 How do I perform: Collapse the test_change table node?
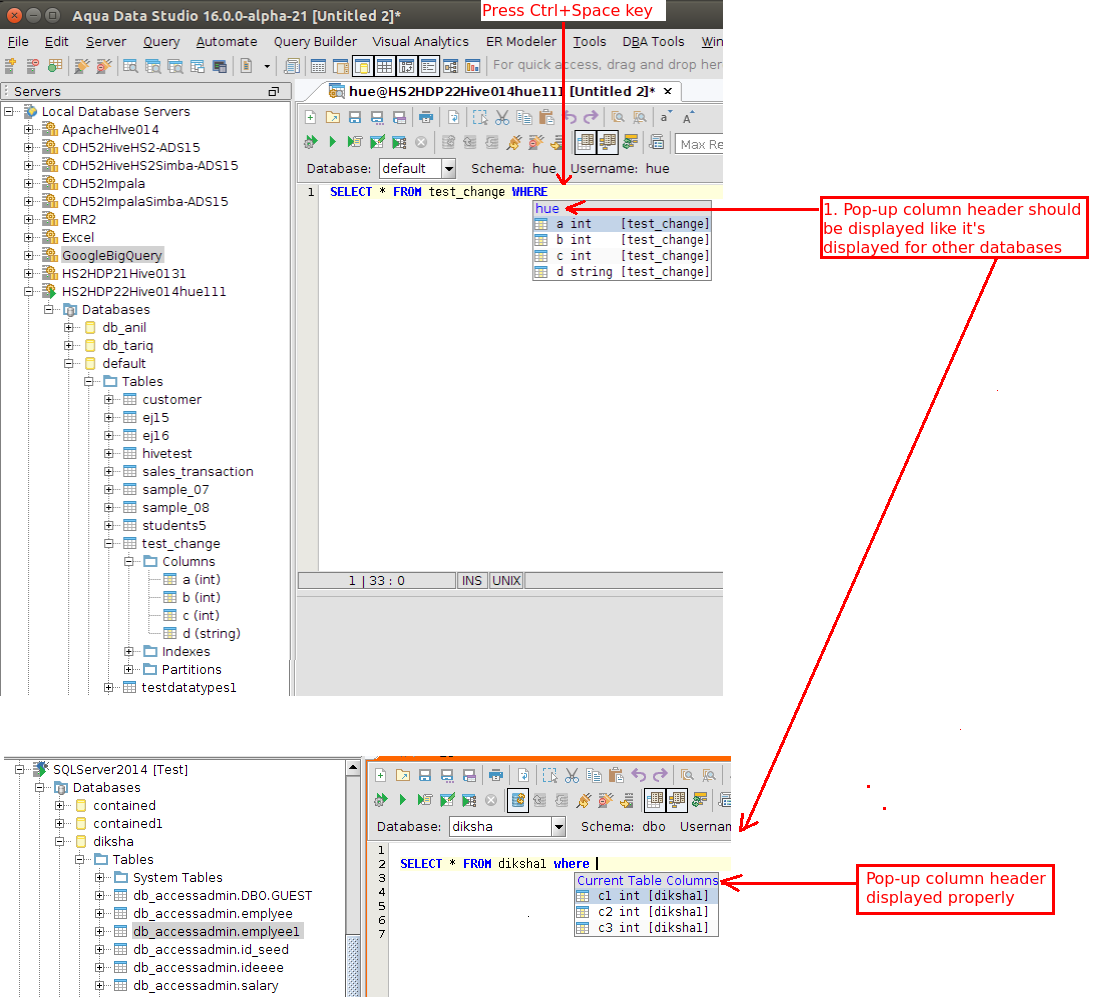point(109,544)
